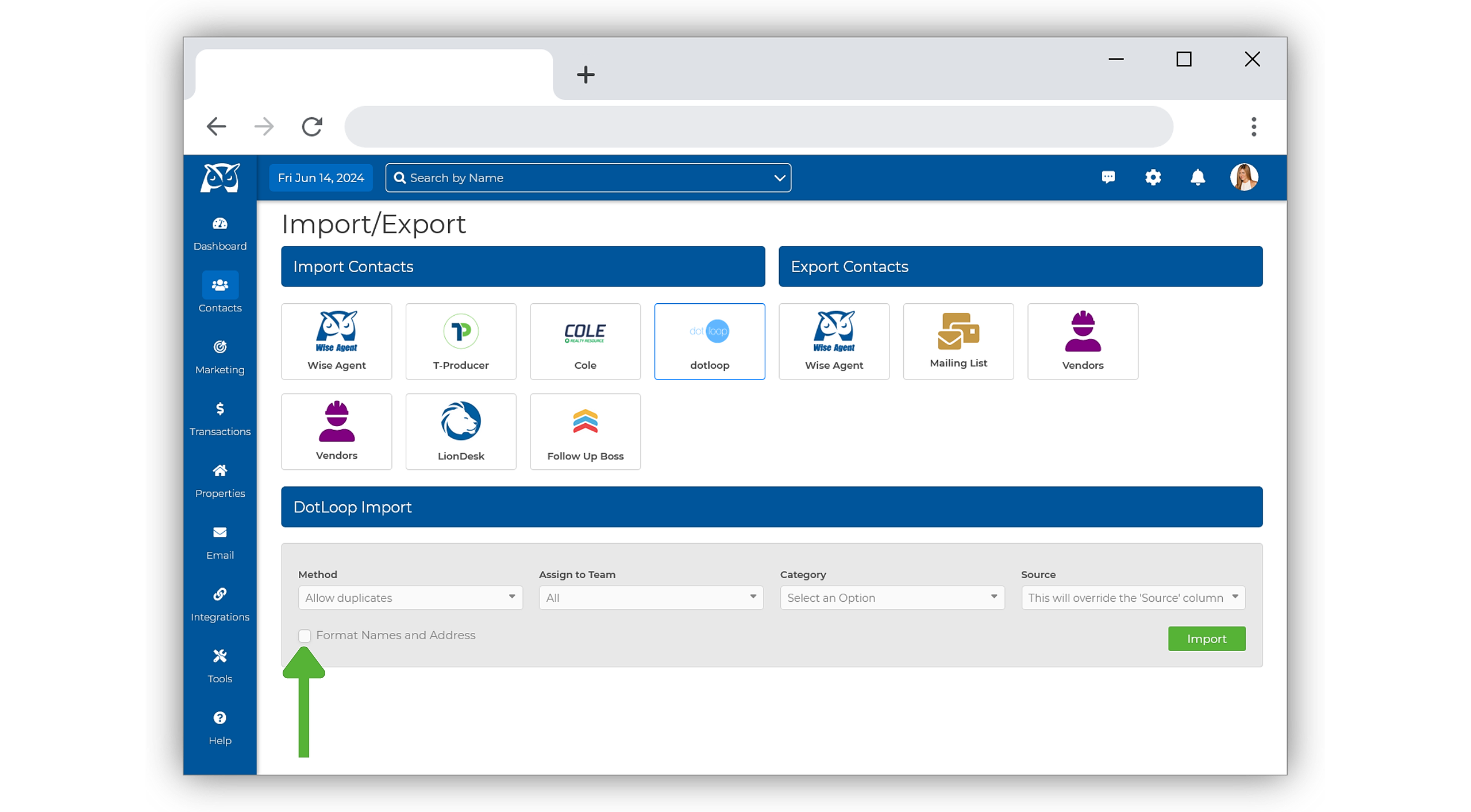Screen dimensions: 1471x812
Task: Select Mailing List export tile
Action: pos(958,341)
